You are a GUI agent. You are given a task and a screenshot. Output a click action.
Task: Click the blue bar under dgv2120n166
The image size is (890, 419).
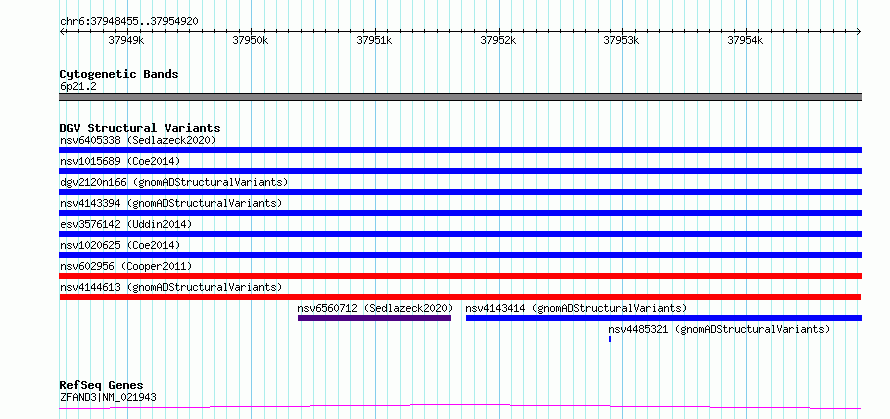(460, 192)
